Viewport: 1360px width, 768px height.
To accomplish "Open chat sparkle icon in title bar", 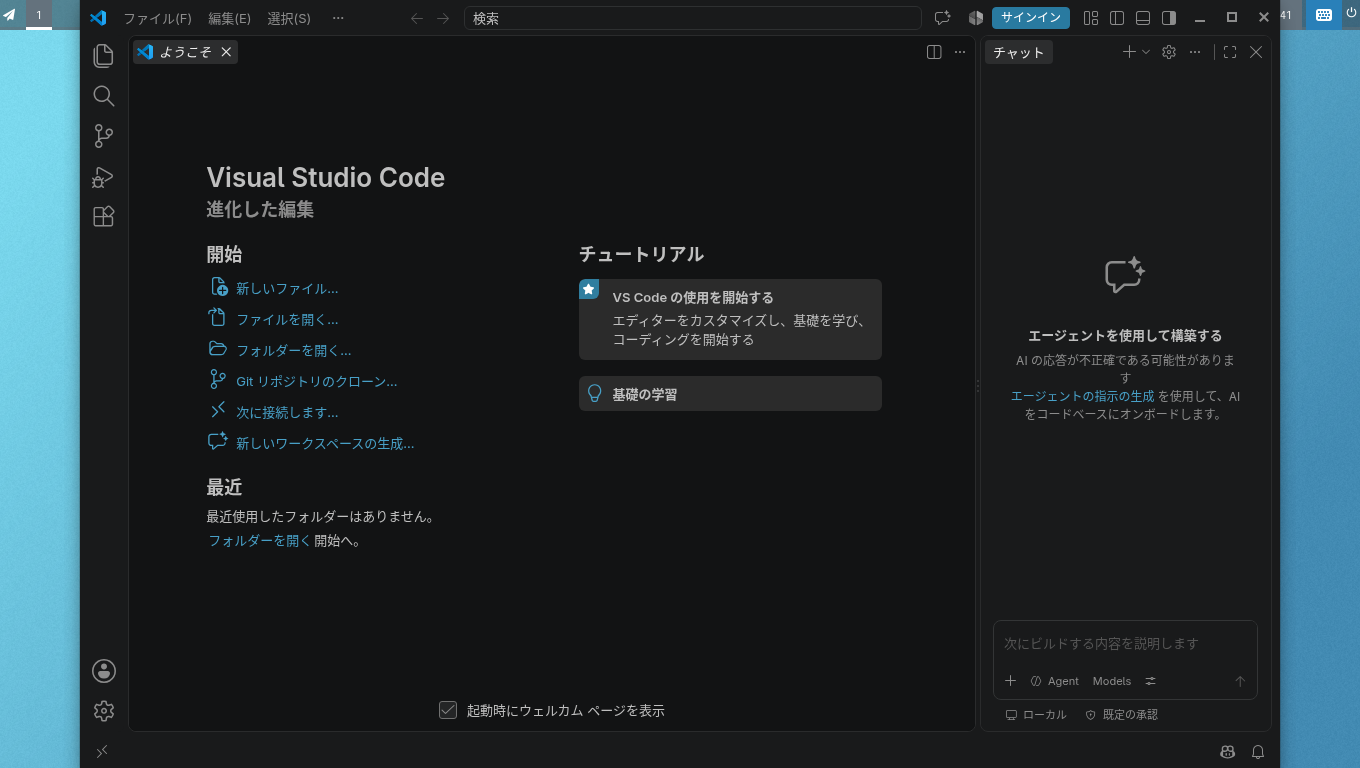I will click(942, 18).
